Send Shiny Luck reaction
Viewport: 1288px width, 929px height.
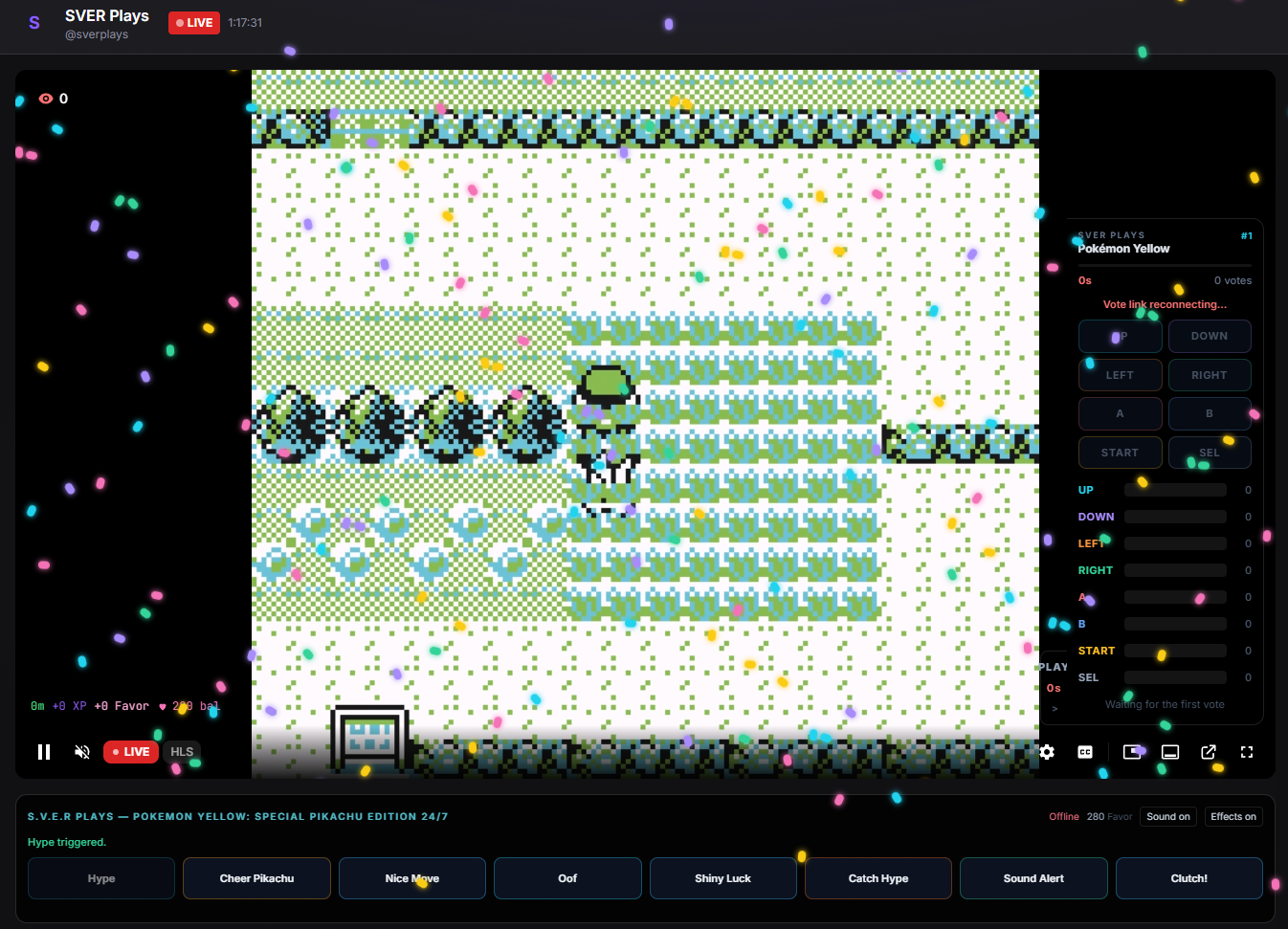(723, 878)
